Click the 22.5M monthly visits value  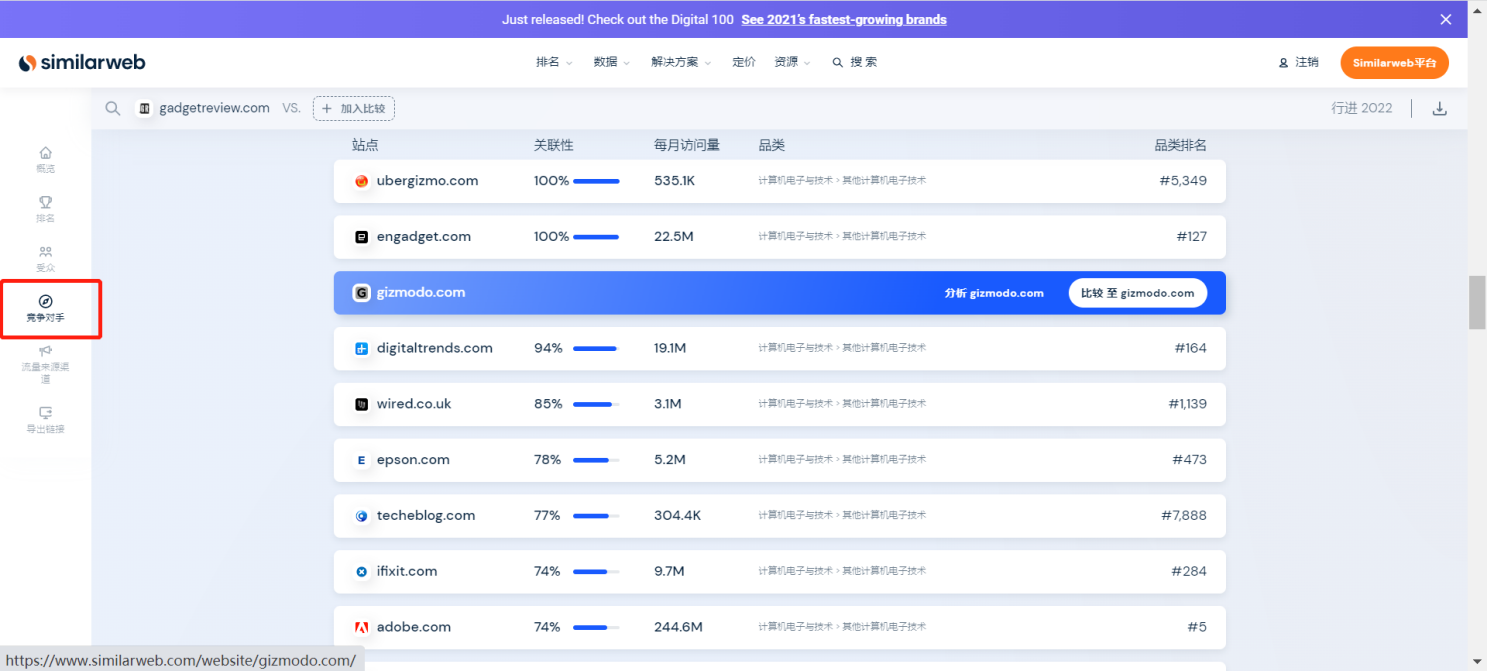coord(673,237)
